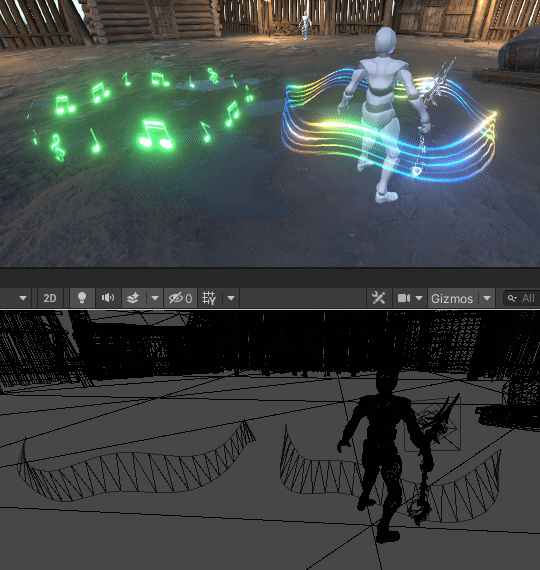Open Gizmos dropdown arrow
The height and width of the screenshot is (570, 540).
tap(487, 298)
